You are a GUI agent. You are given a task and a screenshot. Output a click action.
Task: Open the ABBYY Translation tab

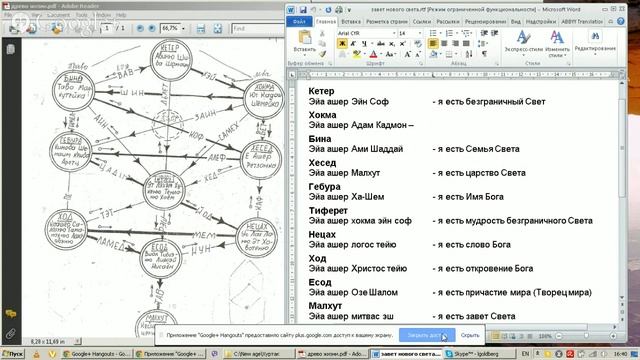coord(582,22)
